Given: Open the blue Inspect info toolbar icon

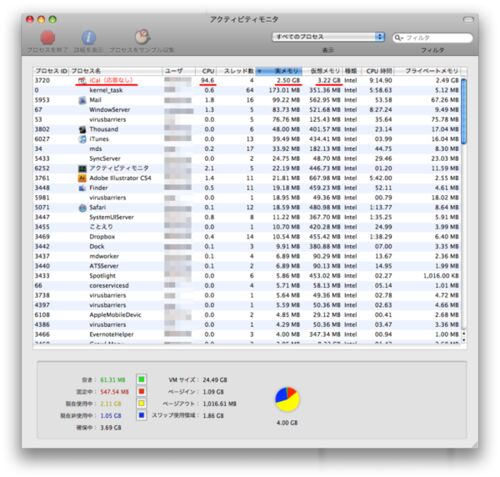Looking at the screenshot, I should 89,38.
